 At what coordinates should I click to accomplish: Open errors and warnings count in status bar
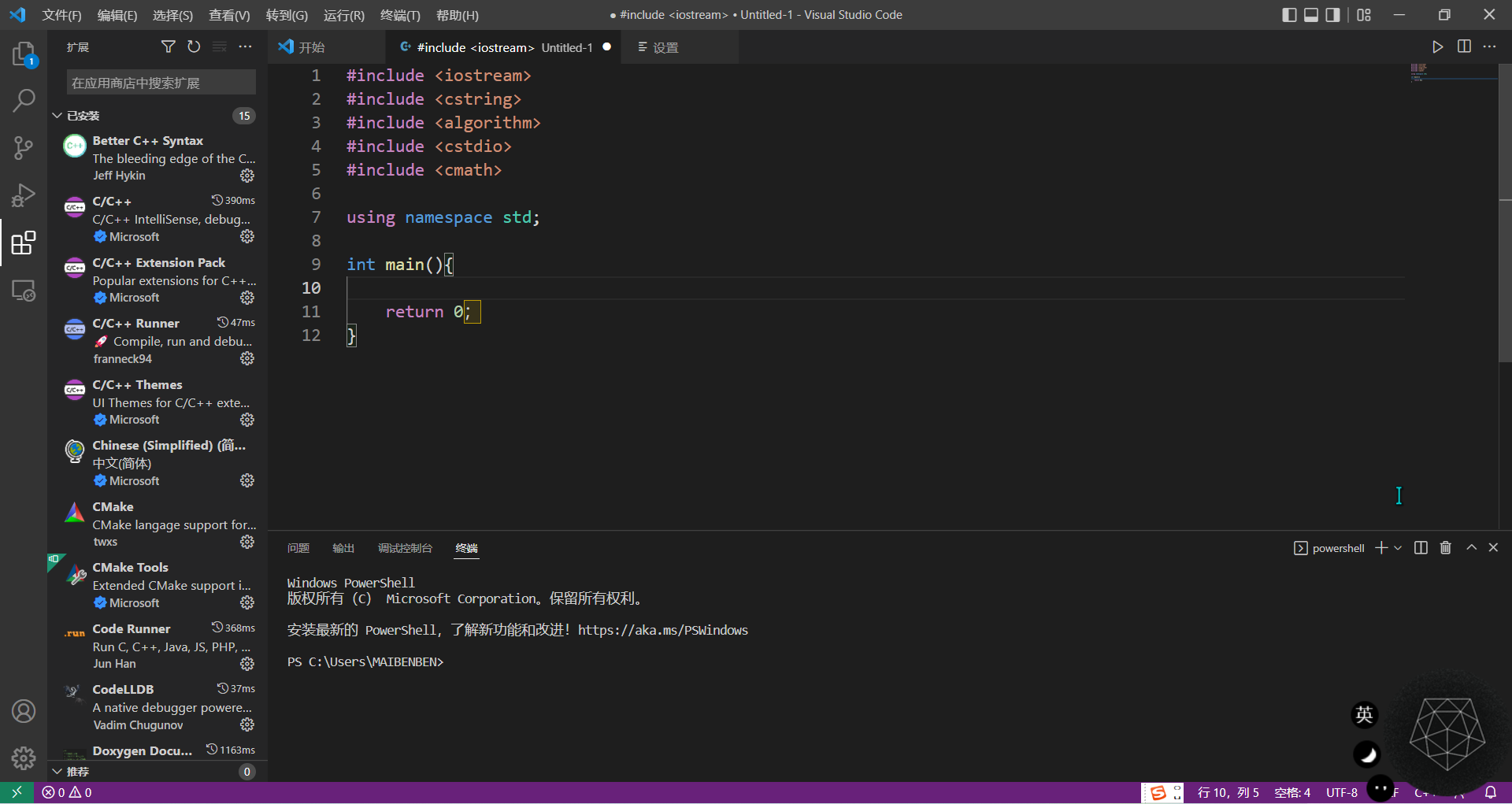coord(67,792)
